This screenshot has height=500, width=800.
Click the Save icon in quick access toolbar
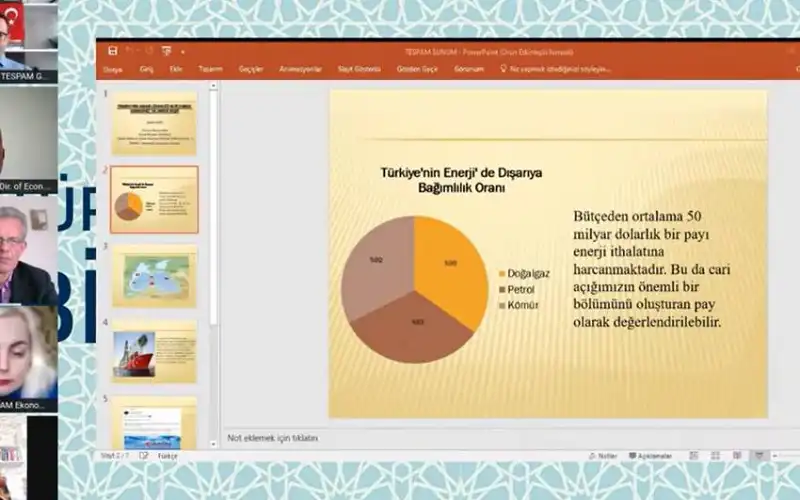point(112,50)
